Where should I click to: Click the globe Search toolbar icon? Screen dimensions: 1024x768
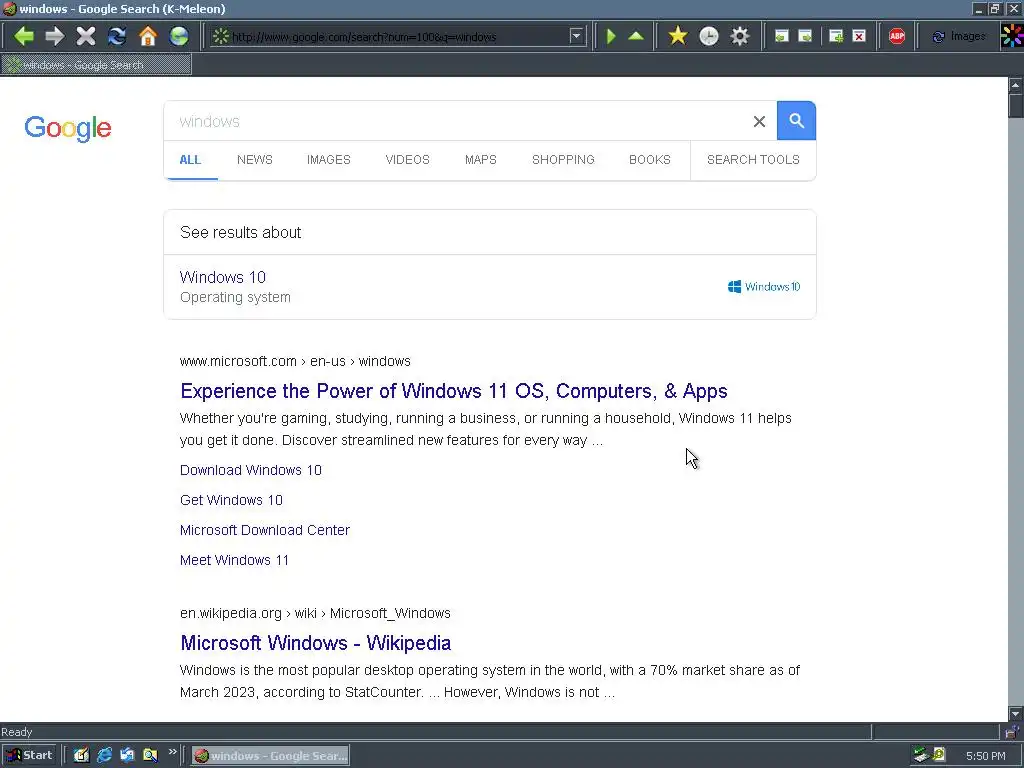click(x=179, y=36)
